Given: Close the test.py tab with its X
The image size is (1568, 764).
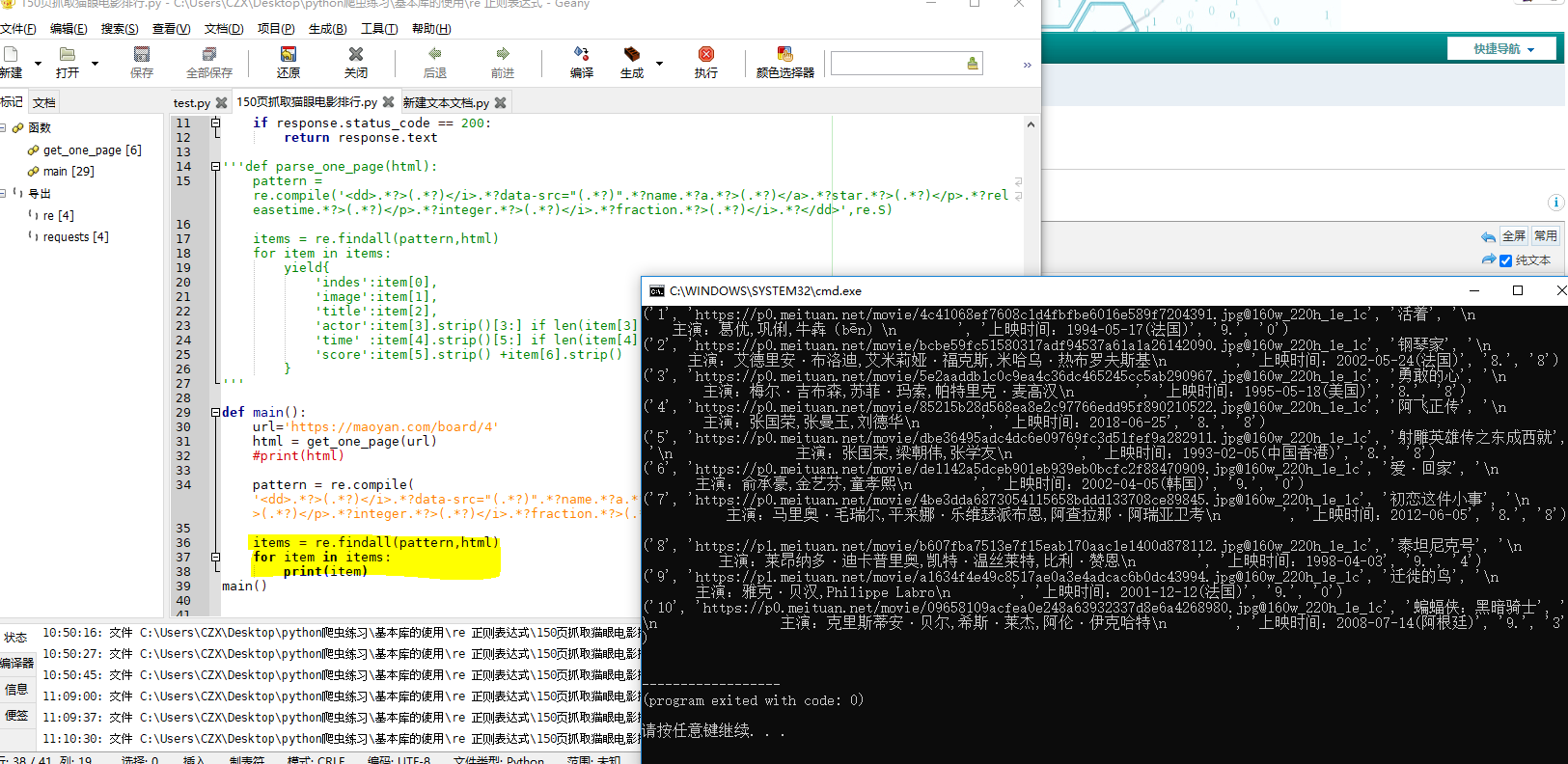Looking at the screenshot, I should point(222,102).
